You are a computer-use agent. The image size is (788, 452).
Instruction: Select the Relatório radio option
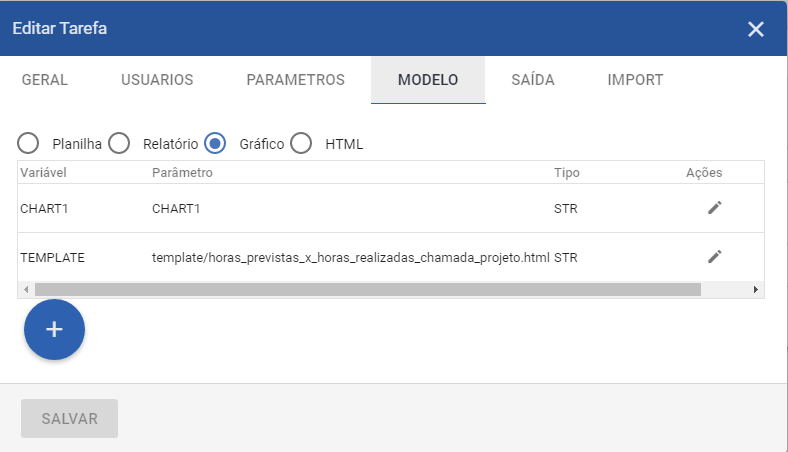(x=119, y=143)
